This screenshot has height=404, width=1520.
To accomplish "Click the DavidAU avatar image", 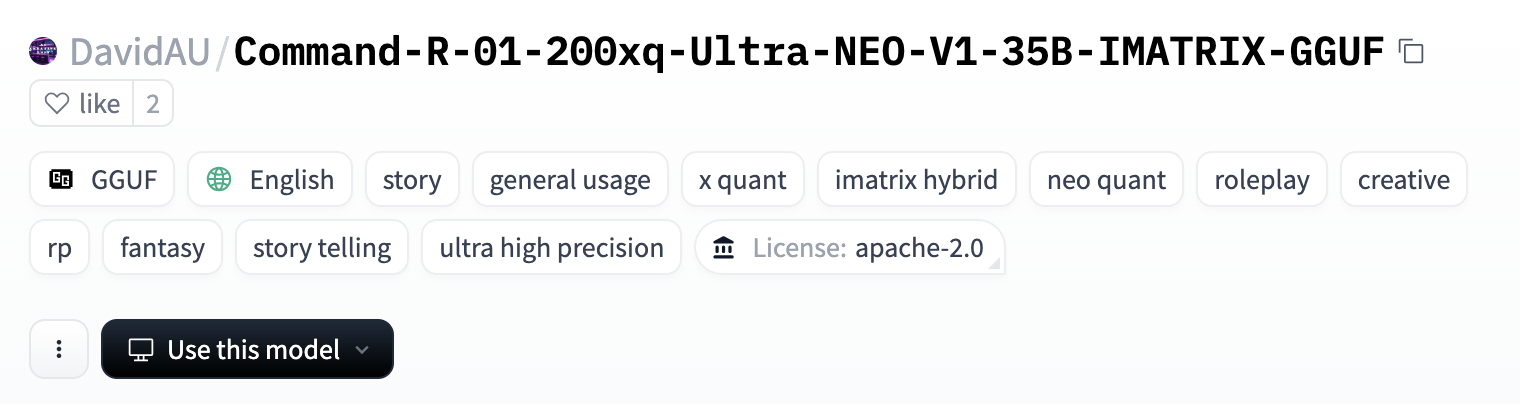I will click(44, 51).
